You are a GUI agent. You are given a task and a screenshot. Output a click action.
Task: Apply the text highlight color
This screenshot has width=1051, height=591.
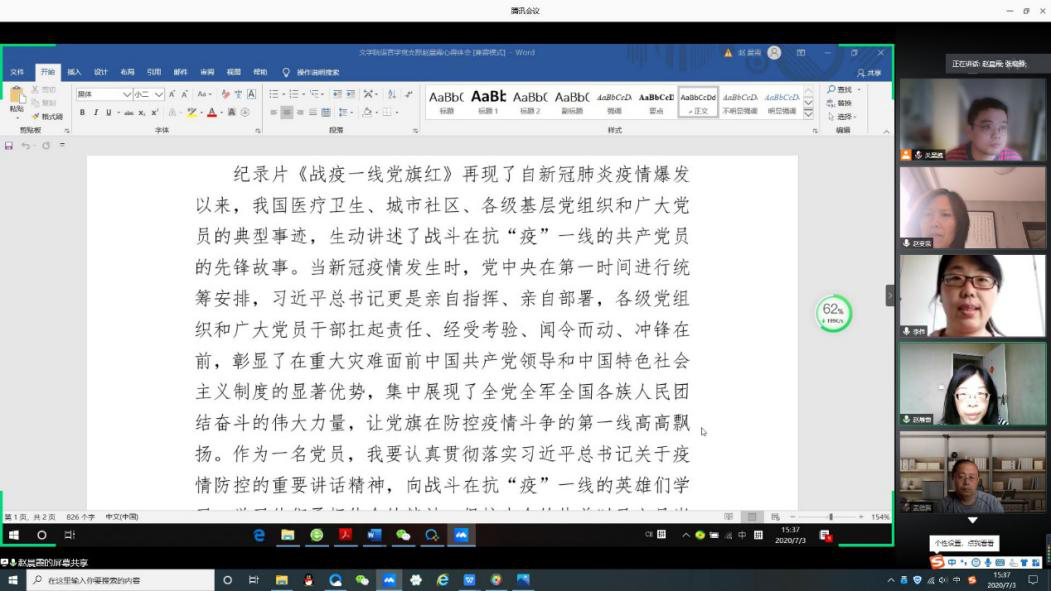pyautogui.click(x=193, y=112)
